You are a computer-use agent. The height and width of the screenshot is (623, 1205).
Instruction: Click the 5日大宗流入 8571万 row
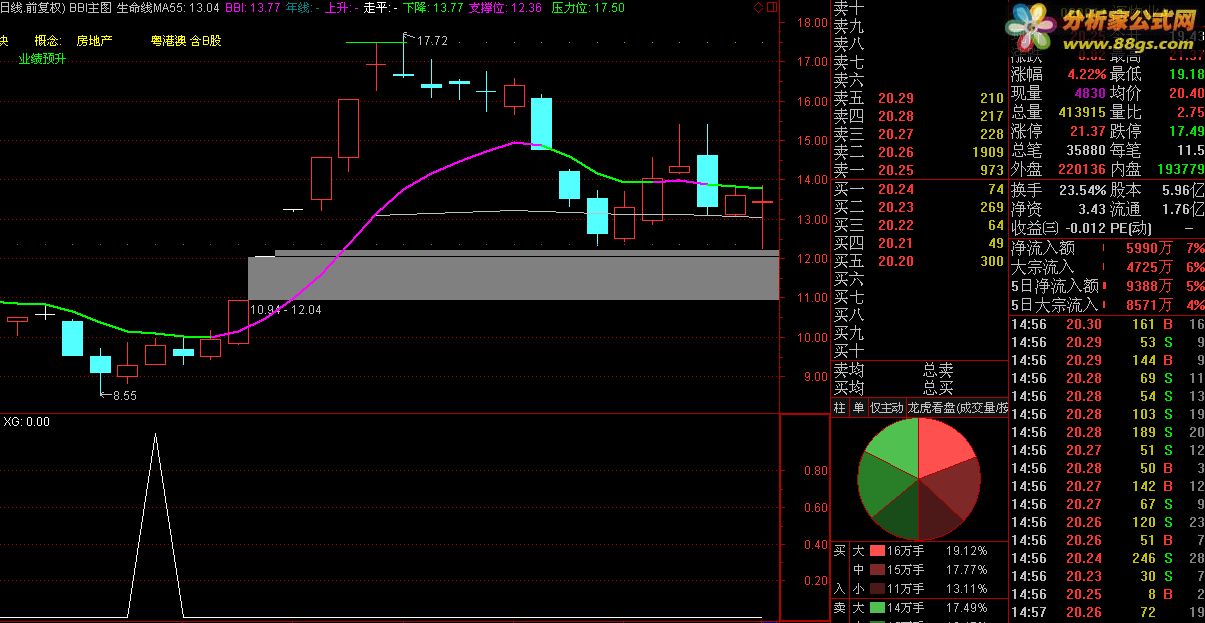tap(1107, 305)
